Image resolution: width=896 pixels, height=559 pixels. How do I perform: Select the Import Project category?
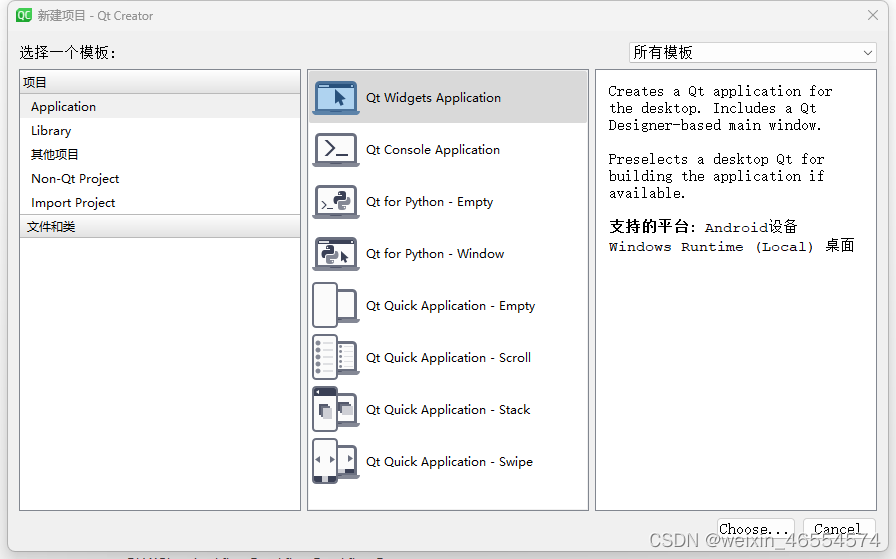point(159,203)
